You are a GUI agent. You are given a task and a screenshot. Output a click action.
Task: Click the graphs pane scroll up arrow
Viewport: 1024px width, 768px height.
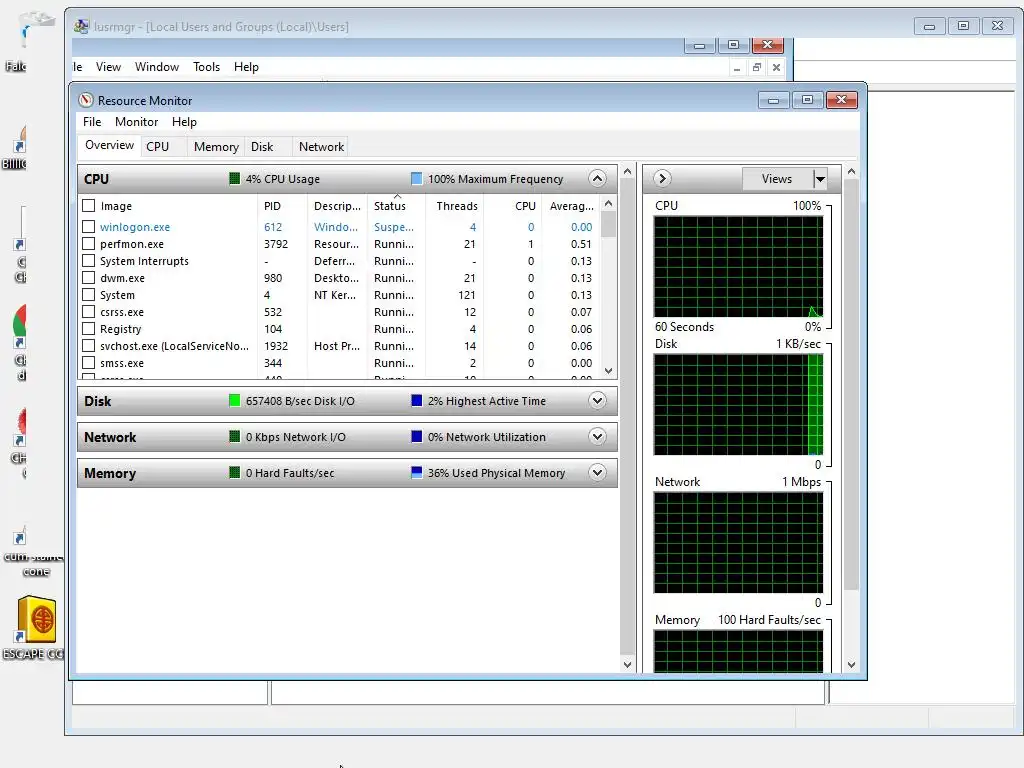(851, 171)
